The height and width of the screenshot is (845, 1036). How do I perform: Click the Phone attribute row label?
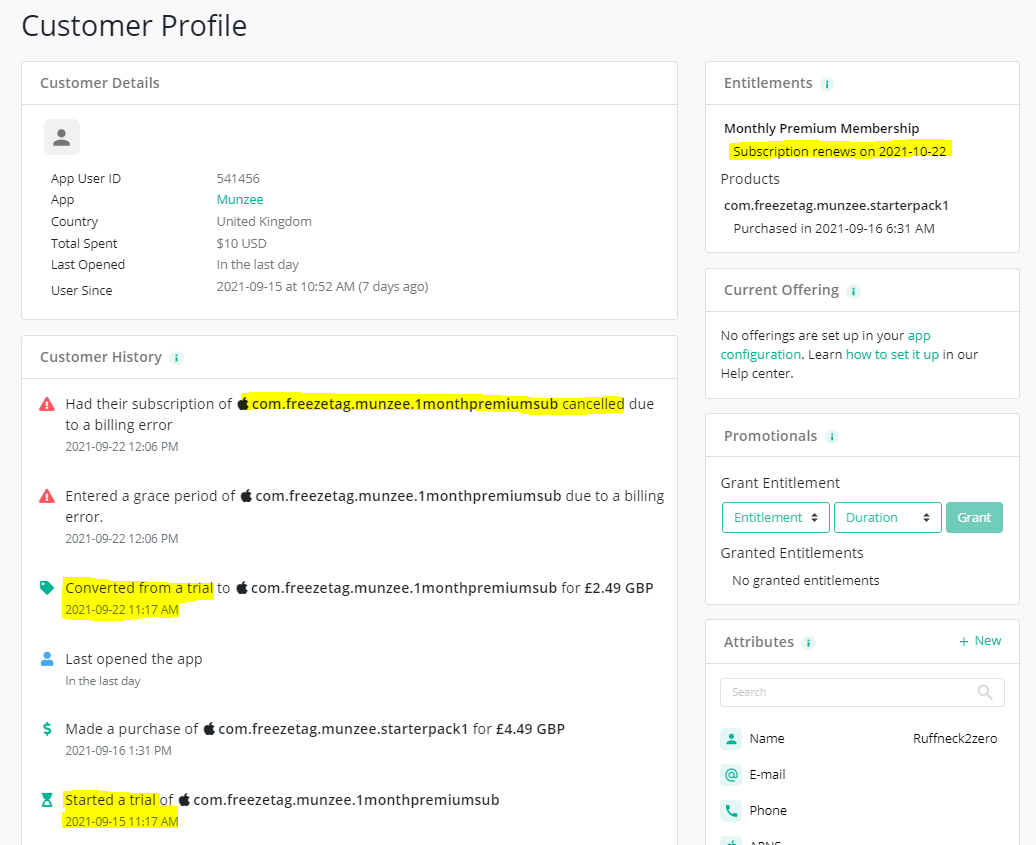click(x=768, y=810)
